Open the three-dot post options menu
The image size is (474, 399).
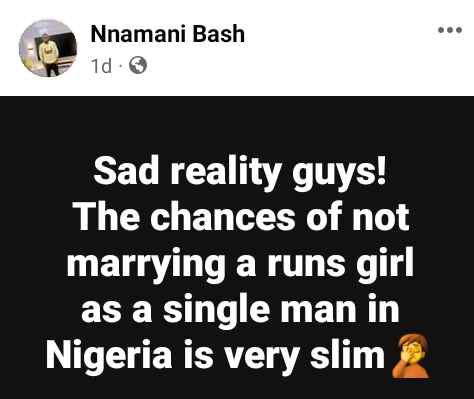450,30
